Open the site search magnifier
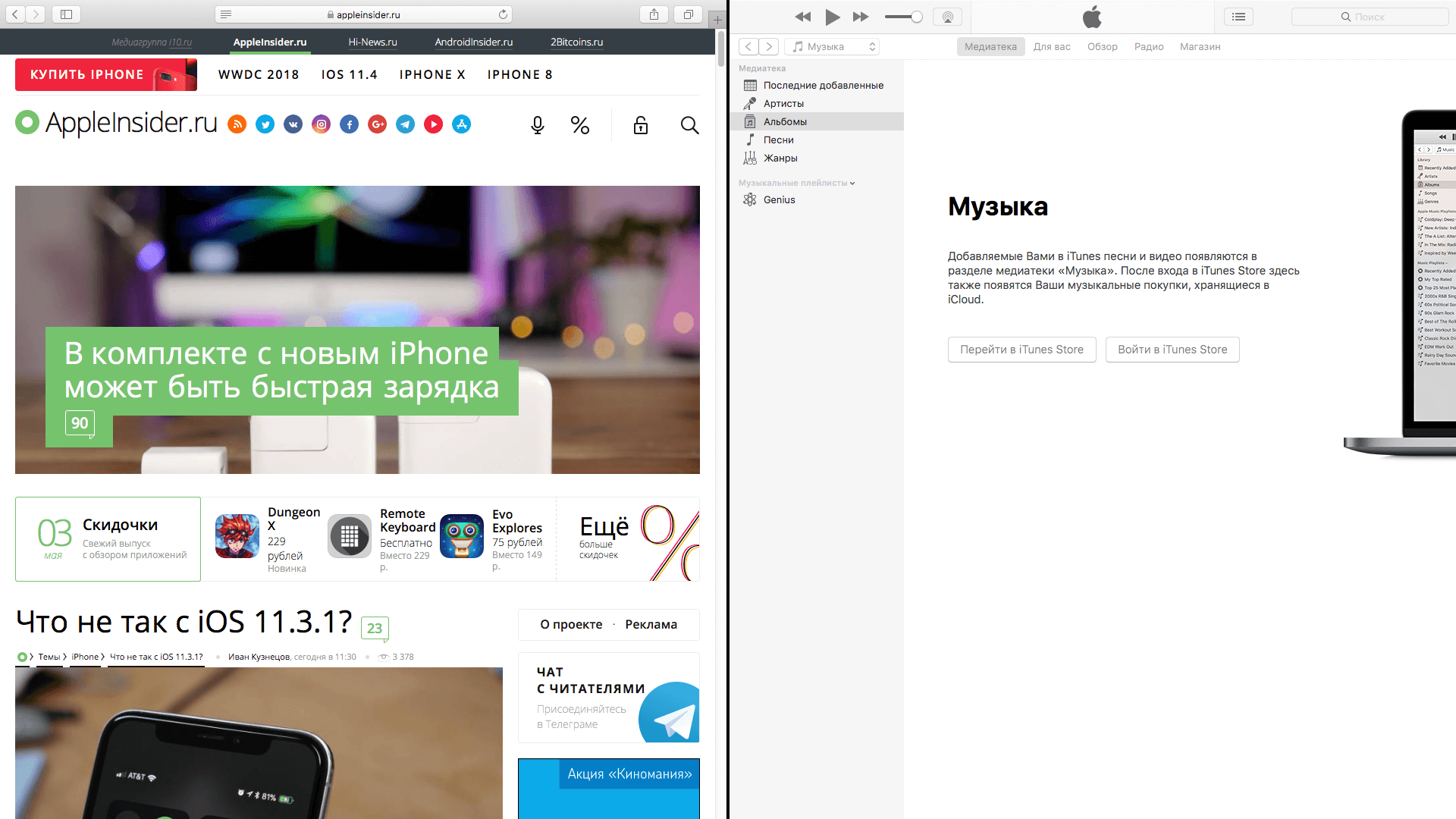Image resolution: width=1456 pixels, height=819 pixels. point(689,125)
